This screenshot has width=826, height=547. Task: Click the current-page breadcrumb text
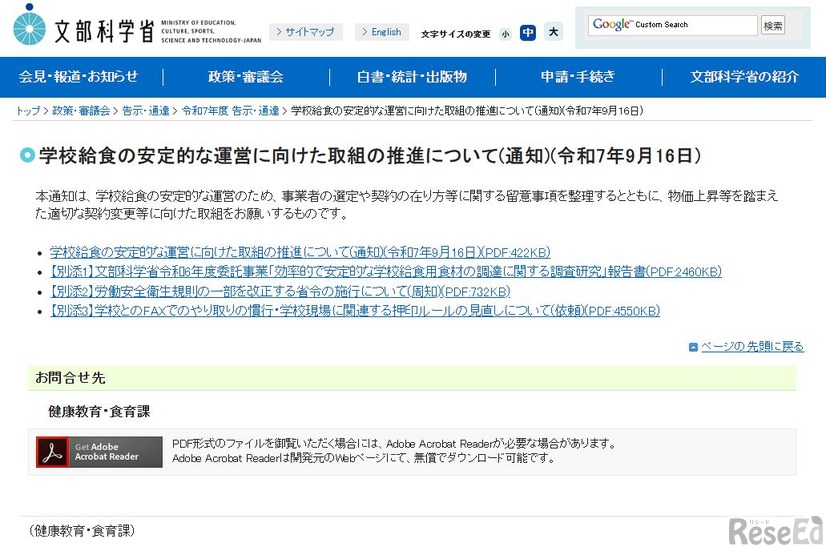467,111
